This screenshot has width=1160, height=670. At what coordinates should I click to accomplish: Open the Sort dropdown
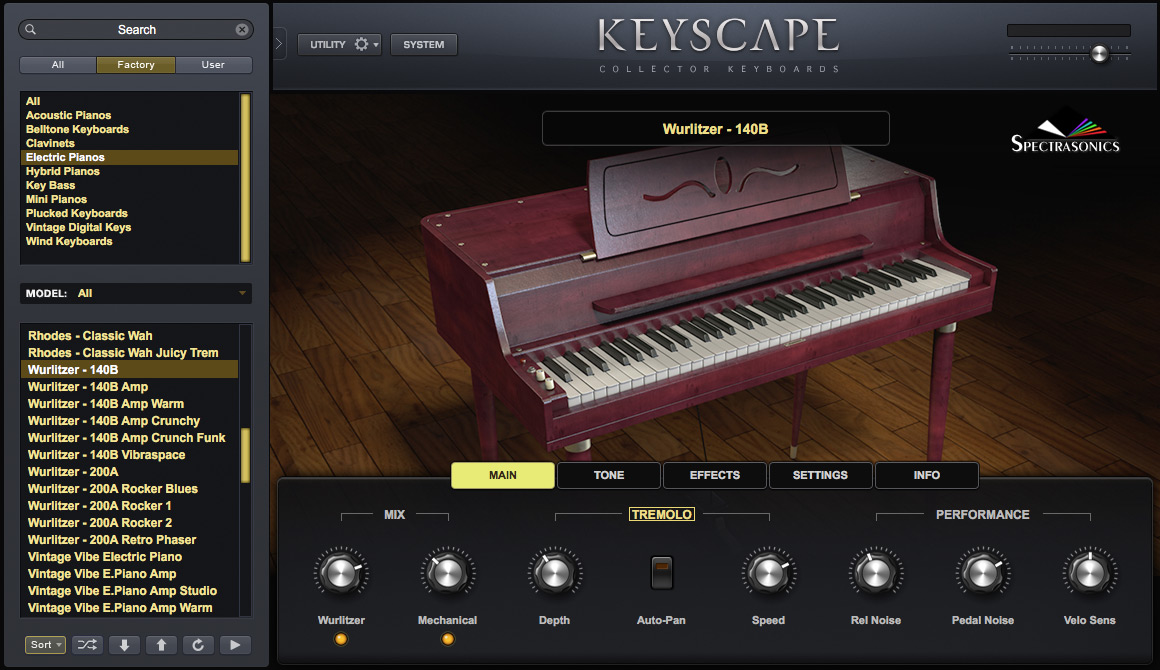[45, 645]
